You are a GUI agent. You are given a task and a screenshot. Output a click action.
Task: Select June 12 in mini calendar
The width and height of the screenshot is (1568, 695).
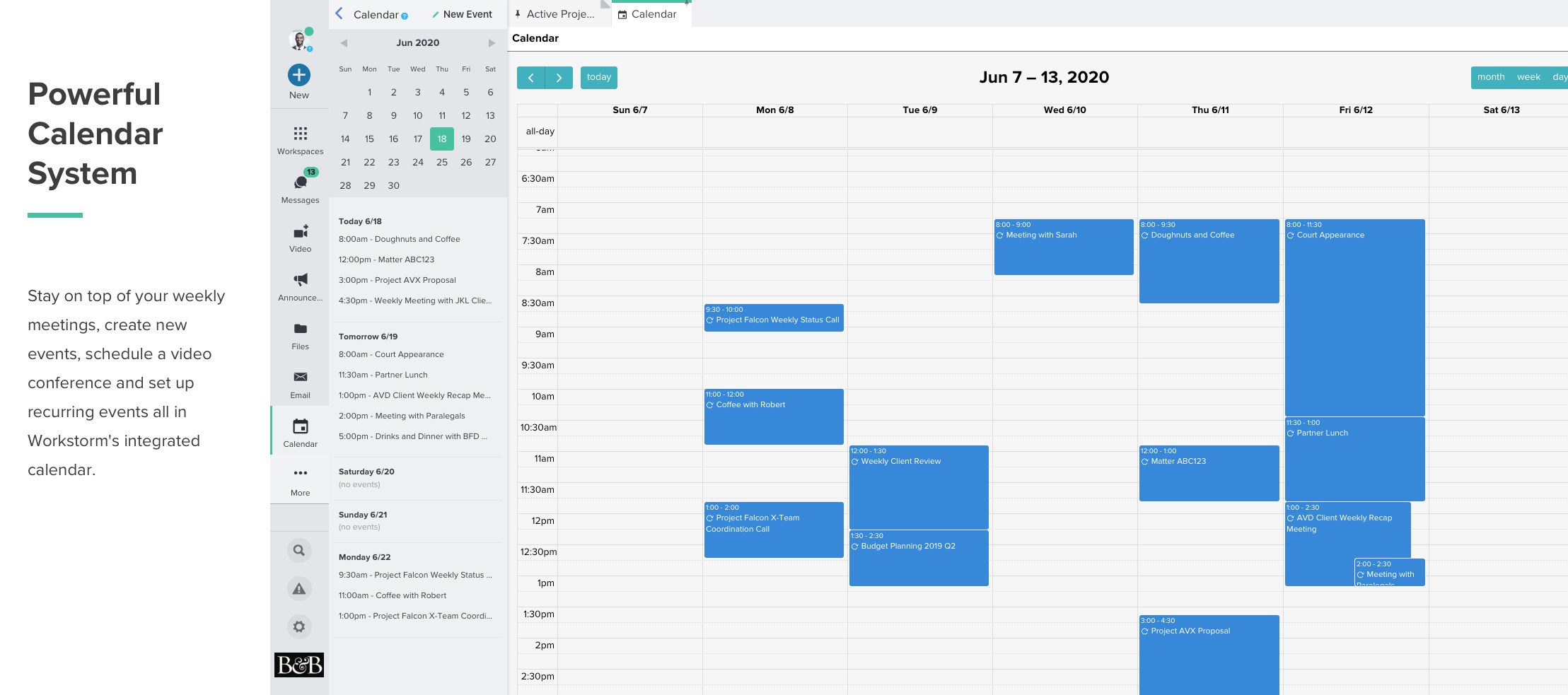point(466,115)
